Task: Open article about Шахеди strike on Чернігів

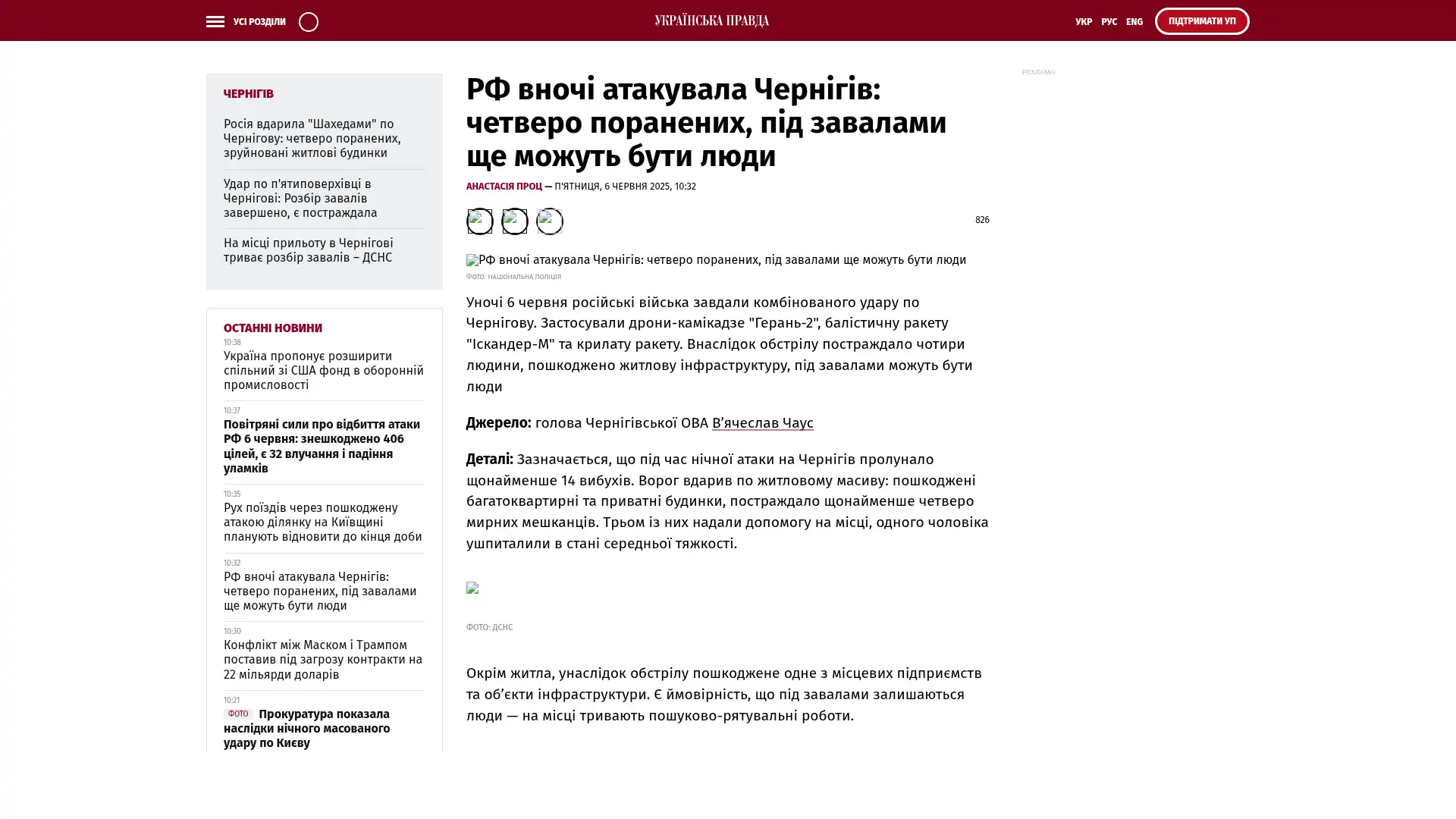Action: [x=312, y=138]
